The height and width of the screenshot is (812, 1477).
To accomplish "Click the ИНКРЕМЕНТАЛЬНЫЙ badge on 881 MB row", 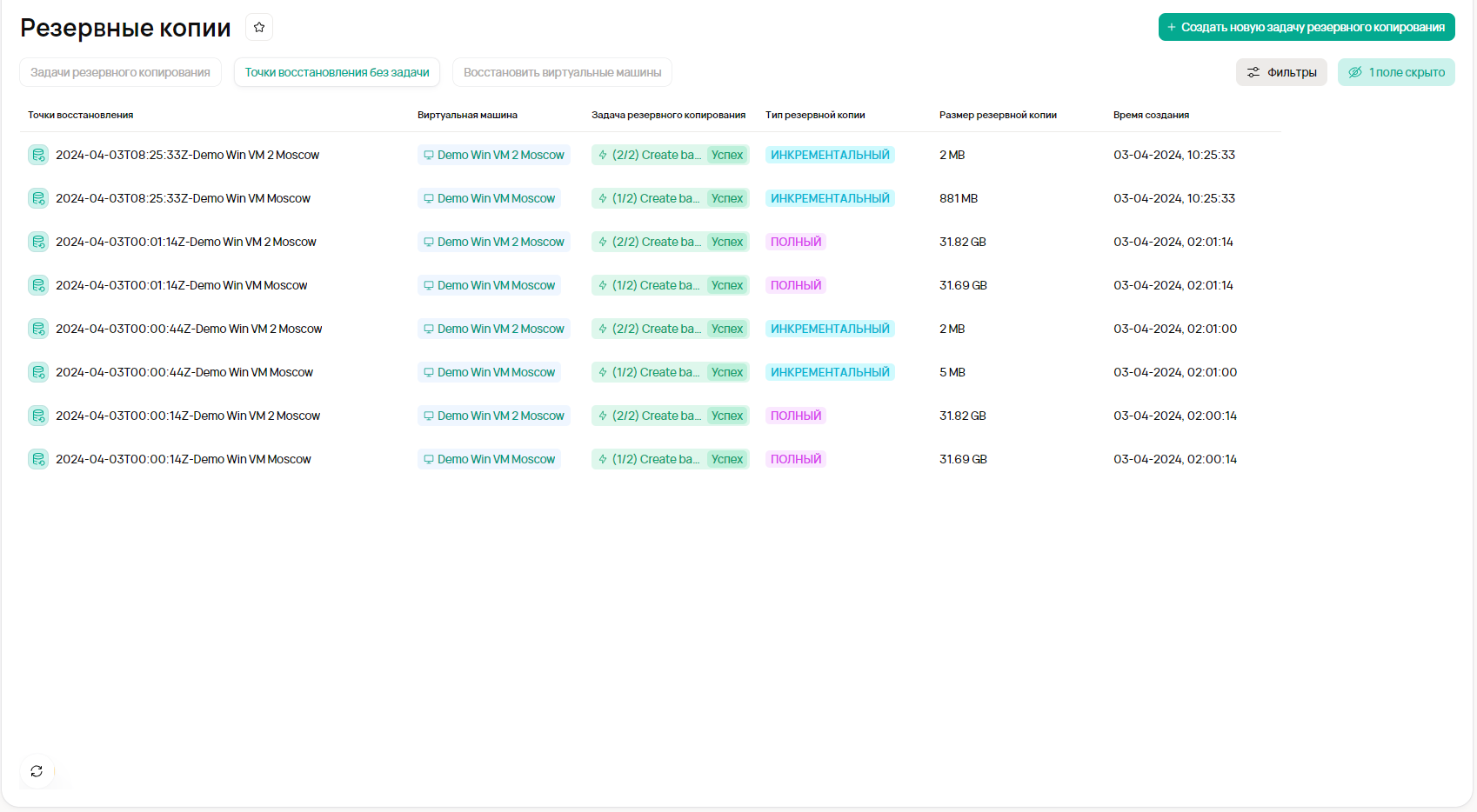I will pos(830,198).
